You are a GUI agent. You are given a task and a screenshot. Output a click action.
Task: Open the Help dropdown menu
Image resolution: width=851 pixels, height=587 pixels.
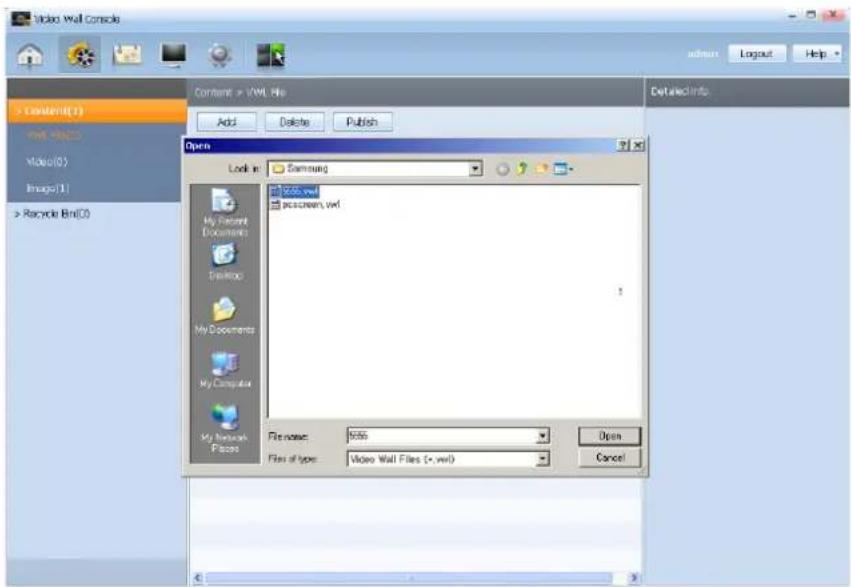click(817, 54)
